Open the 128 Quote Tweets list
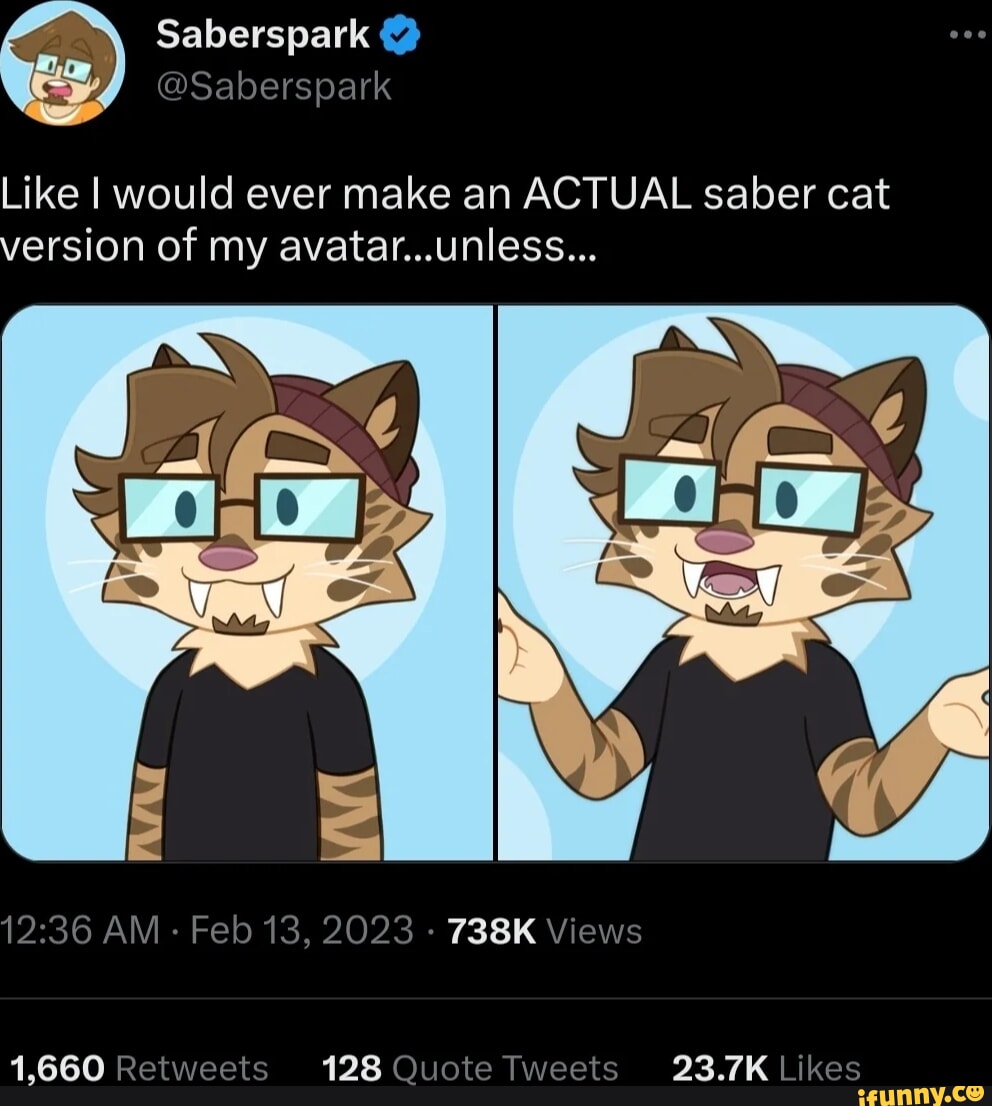The height and width of the screenshot is (1106, 992). [470, 1067]
